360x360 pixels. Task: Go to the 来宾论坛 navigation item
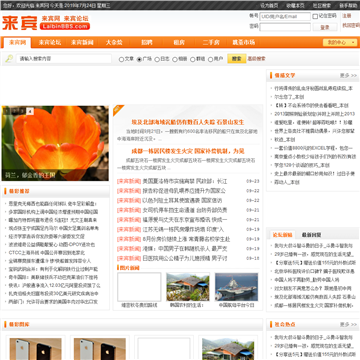[x=50, y=43]
